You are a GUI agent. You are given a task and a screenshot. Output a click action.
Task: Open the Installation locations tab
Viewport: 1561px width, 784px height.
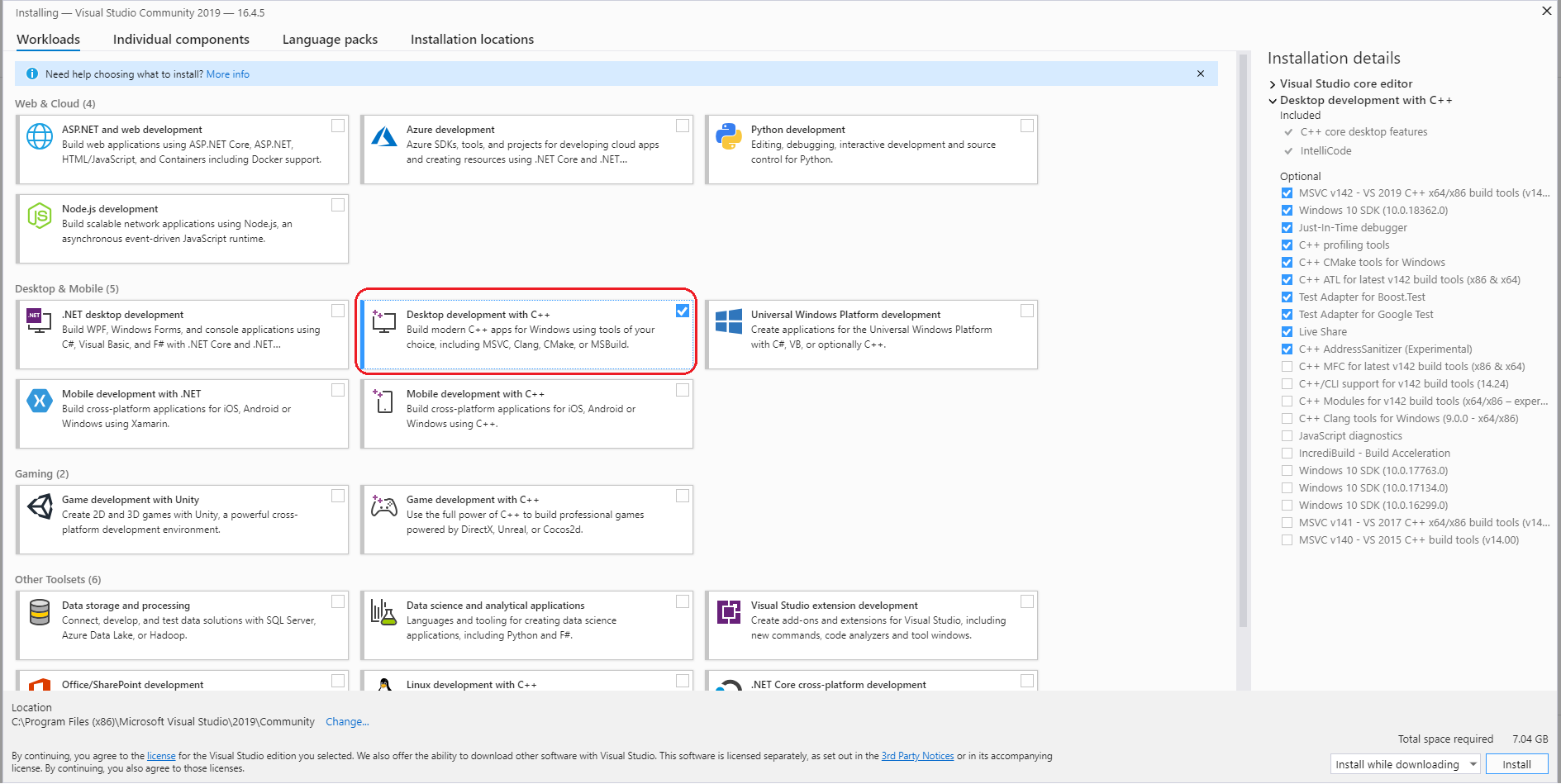click(472, 39)
